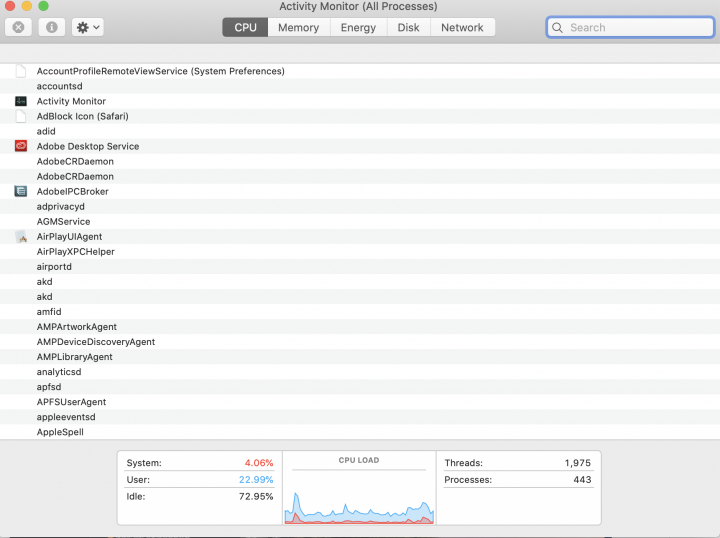Select the APFSUserAgent process
Image resolution: width=720 pixels, height=538 pixels.
pyautogui.click(x=71, y=402)
